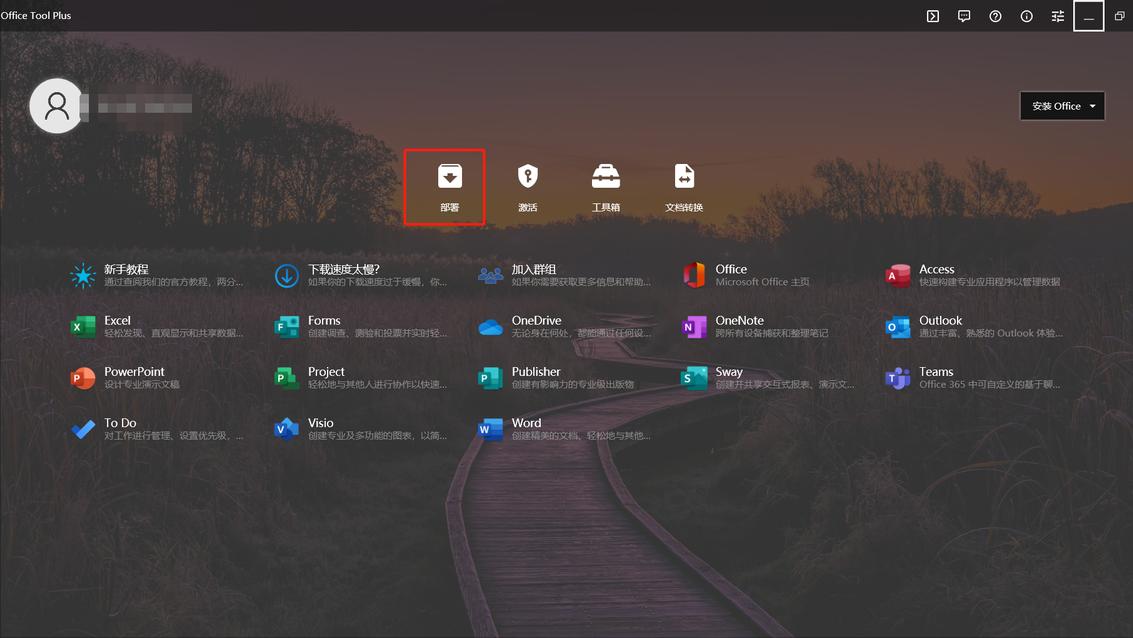
Task: Open the 工具箱 (Toolbox) section
Action: tap(605, 185)
